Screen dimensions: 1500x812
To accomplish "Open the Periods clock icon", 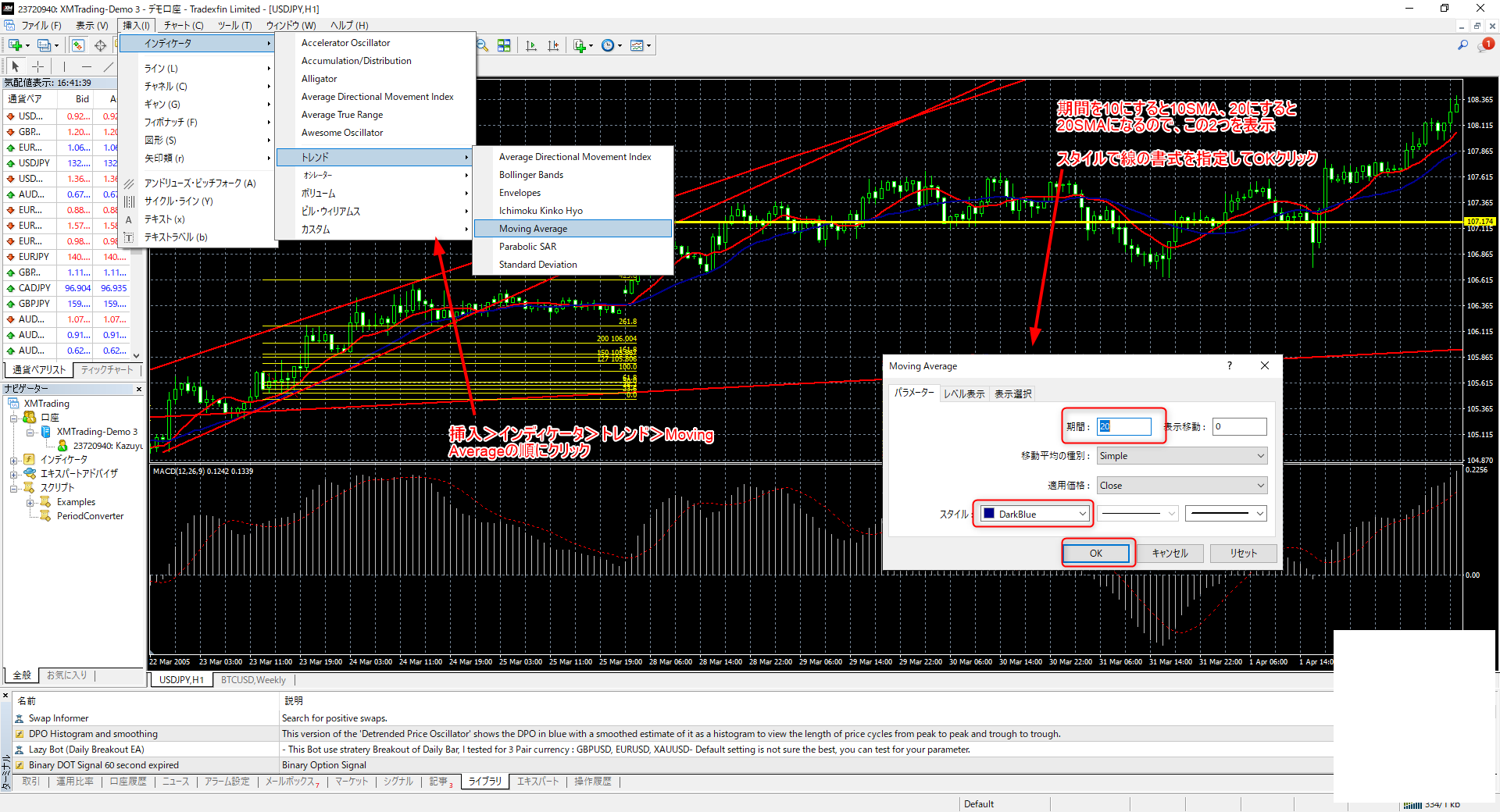I will tap(609, 45).
